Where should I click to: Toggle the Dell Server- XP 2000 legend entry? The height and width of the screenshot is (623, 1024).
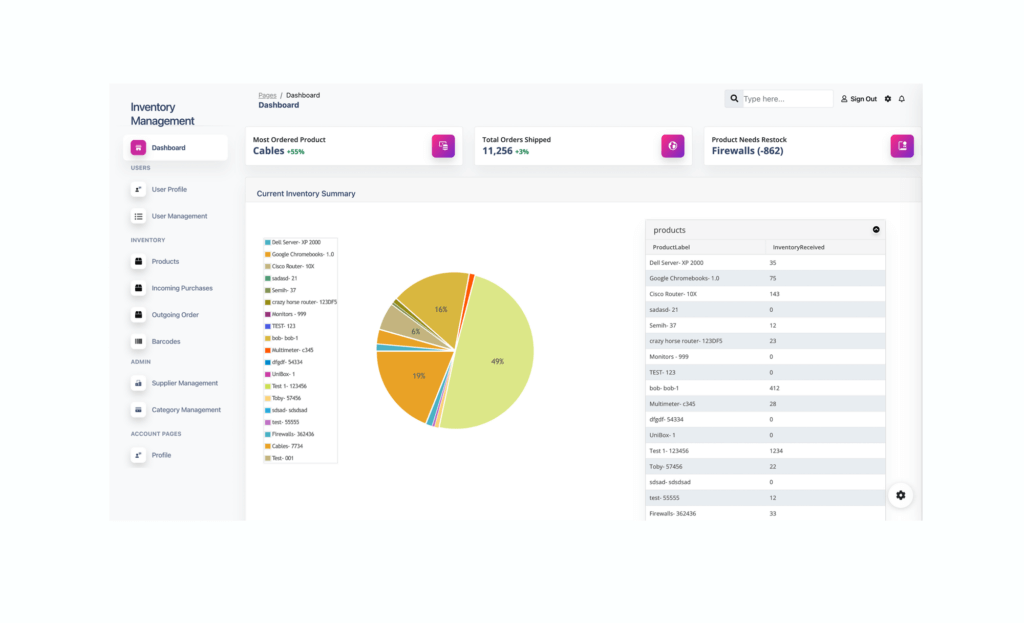click(293, 242)
